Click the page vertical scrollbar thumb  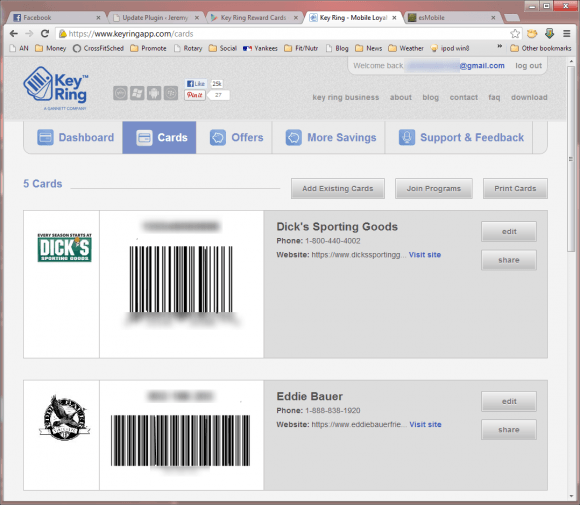point(571,159)
